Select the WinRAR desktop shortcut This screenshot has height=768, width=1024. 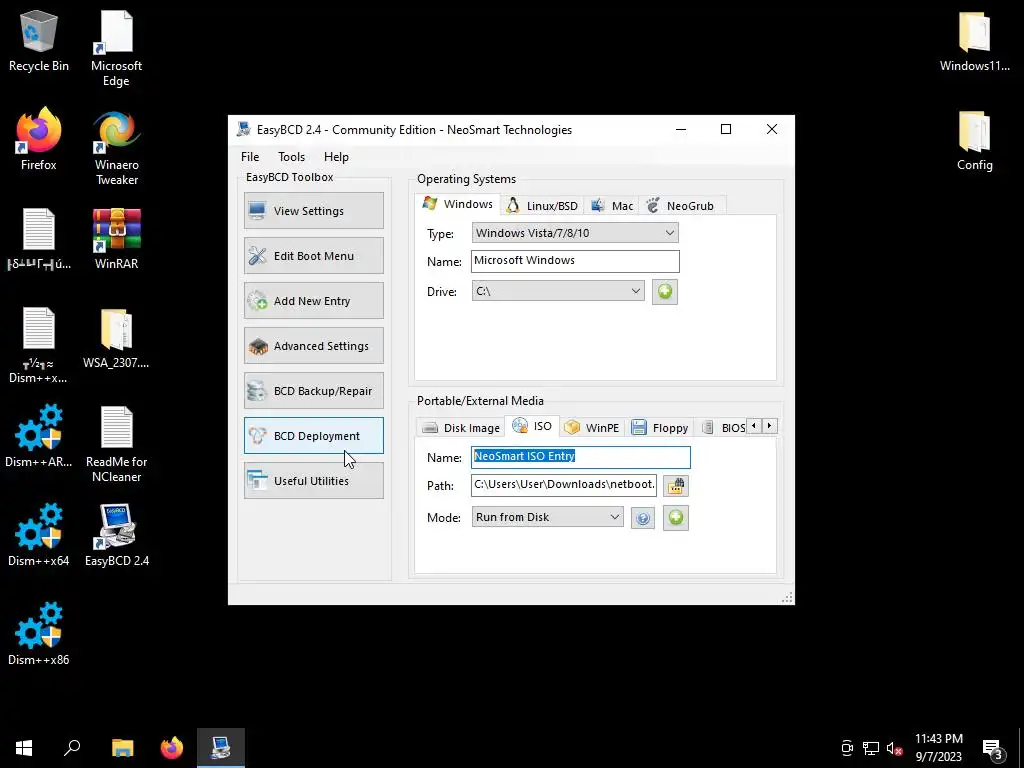click(116, 239)
